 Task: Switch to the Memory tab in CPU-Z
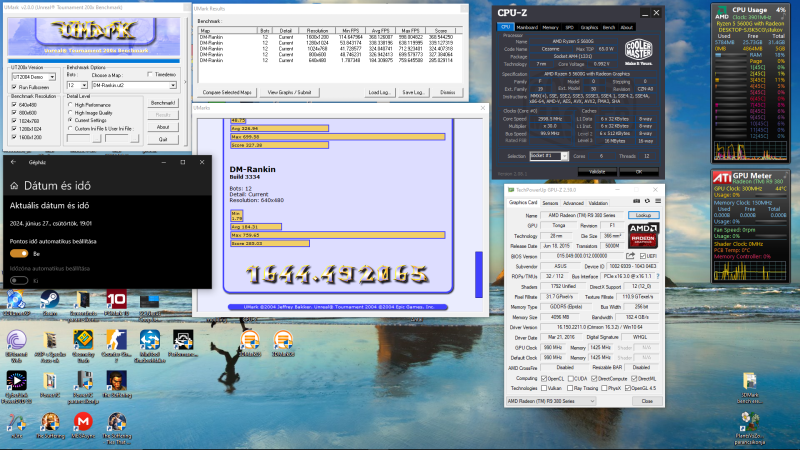click(551, 28)
